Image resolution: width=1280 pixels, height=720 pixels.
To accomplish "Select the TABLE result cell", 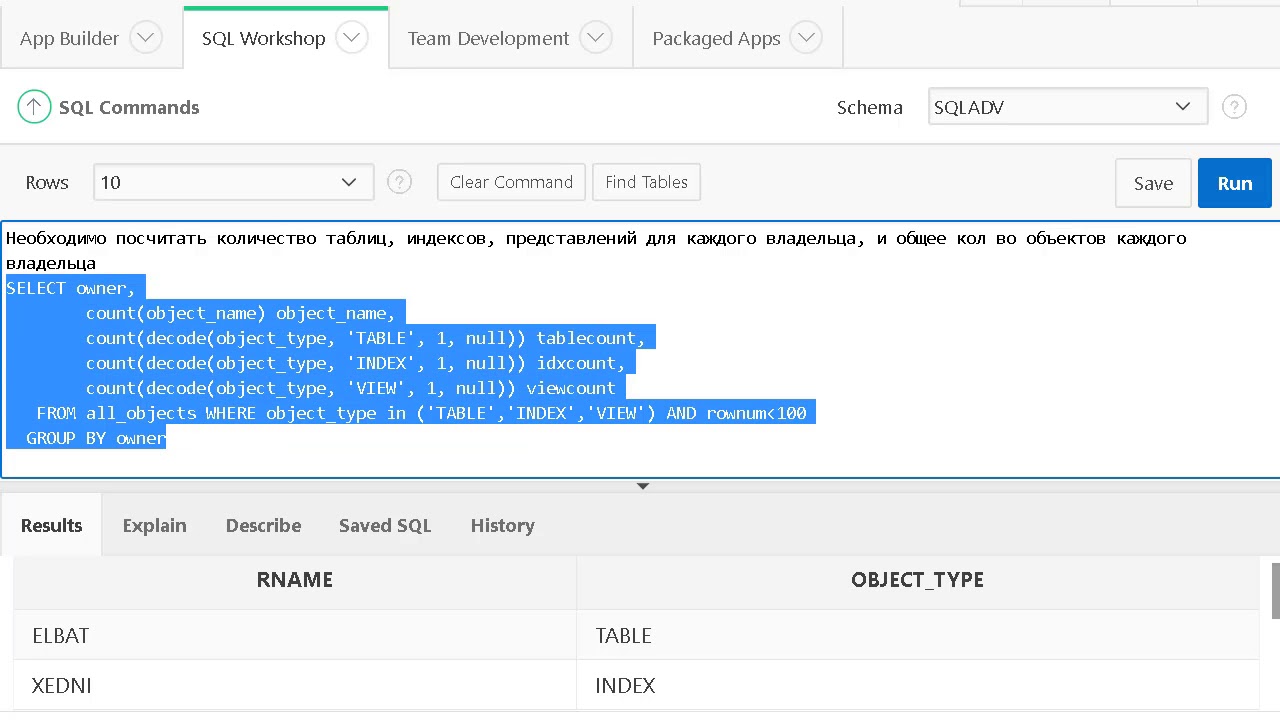I will [917, 635].
